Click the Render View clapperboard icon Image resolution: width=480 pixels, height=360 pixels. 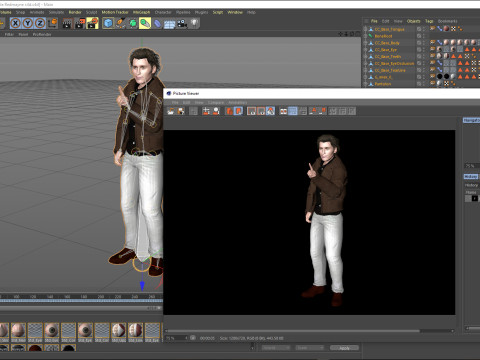coord(67,23)
